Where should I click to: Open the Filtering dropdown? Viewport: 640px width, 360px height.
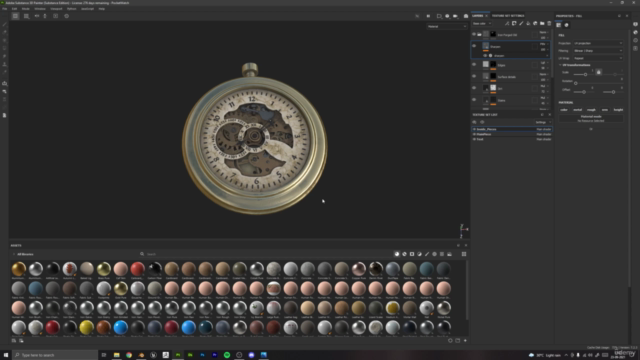point(598,51)
